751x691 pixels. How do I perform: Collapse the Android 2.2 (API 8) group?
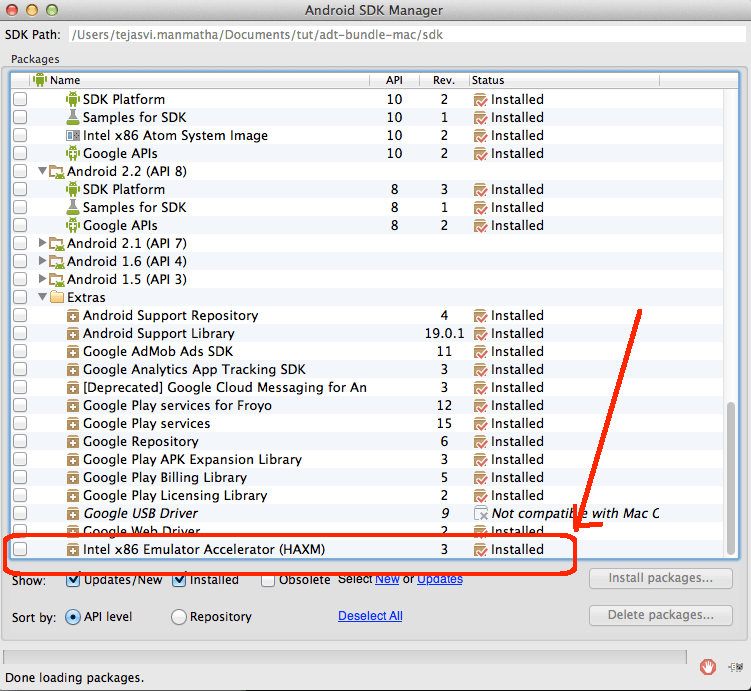click(x=42, y=170)
